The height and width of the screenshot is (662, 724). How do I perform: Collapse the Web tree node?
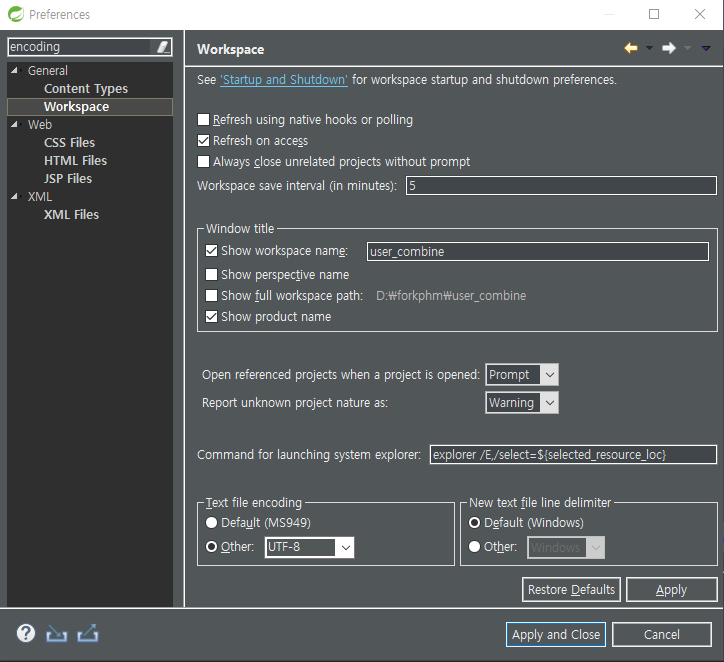pos(15,125)
